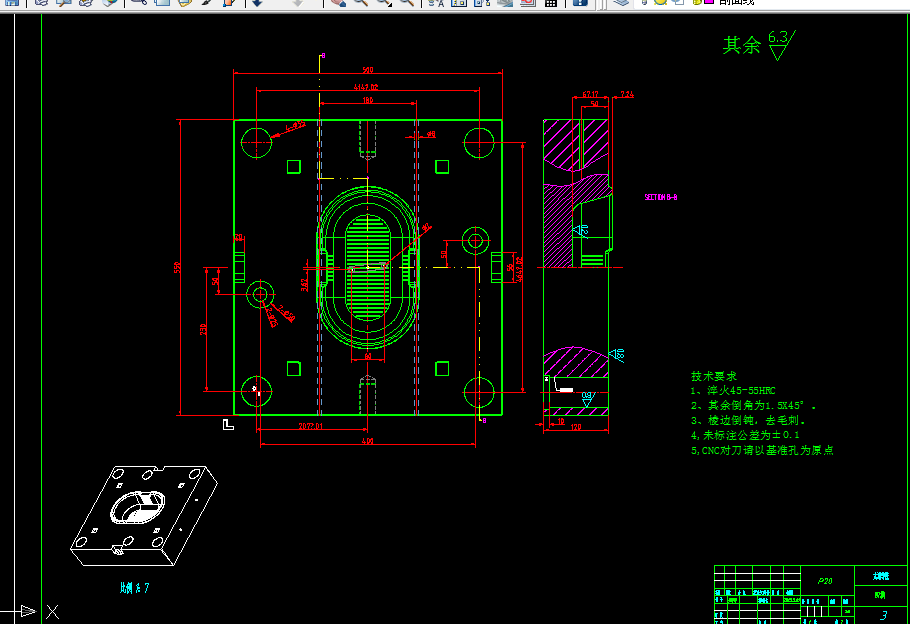910x624 pixels.
Task: Select the 2072.01 dimension text
Action: (311, 426)
